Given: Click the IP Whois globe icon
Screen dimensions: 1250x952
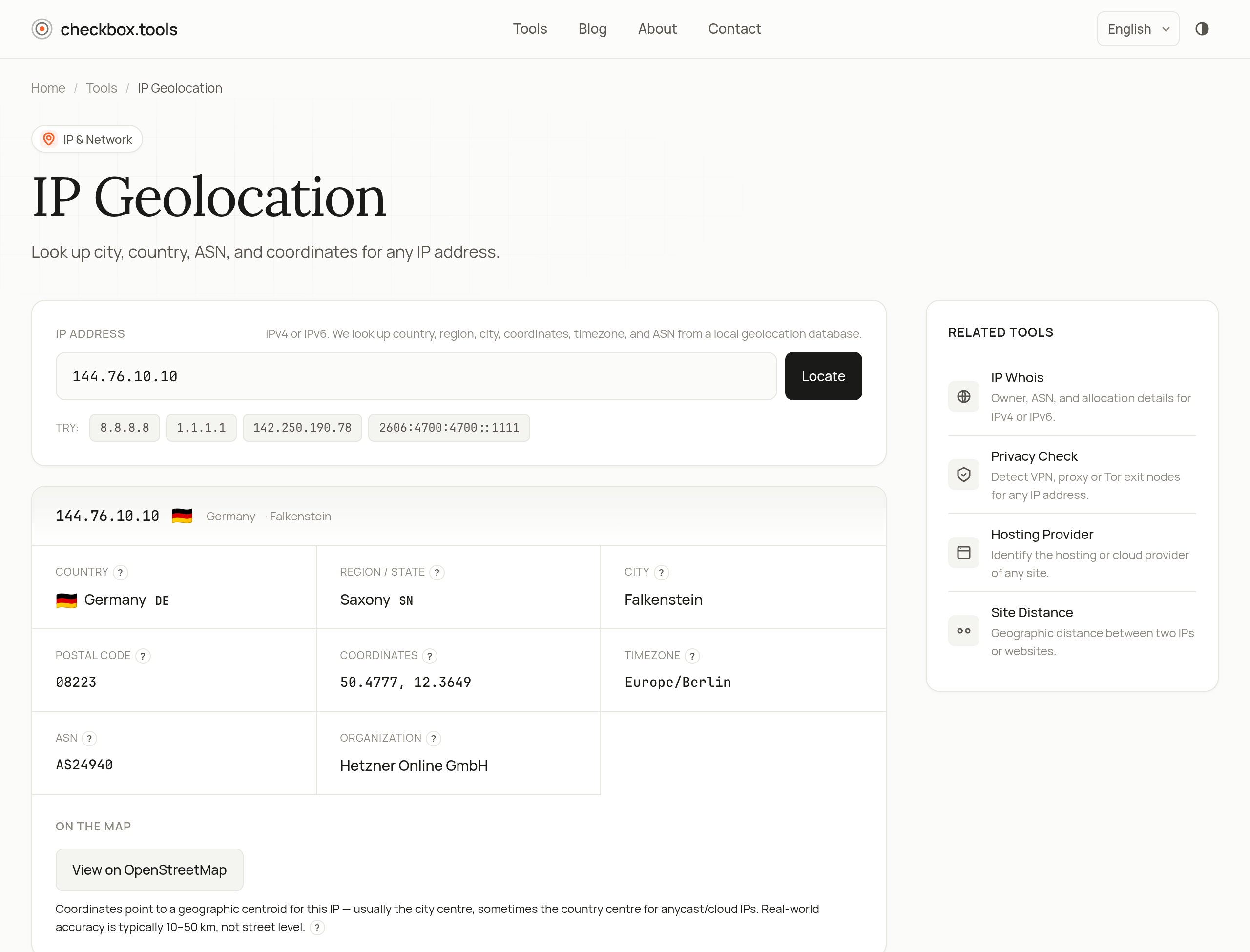Looking at the screenshot, I should coord(963,396).
